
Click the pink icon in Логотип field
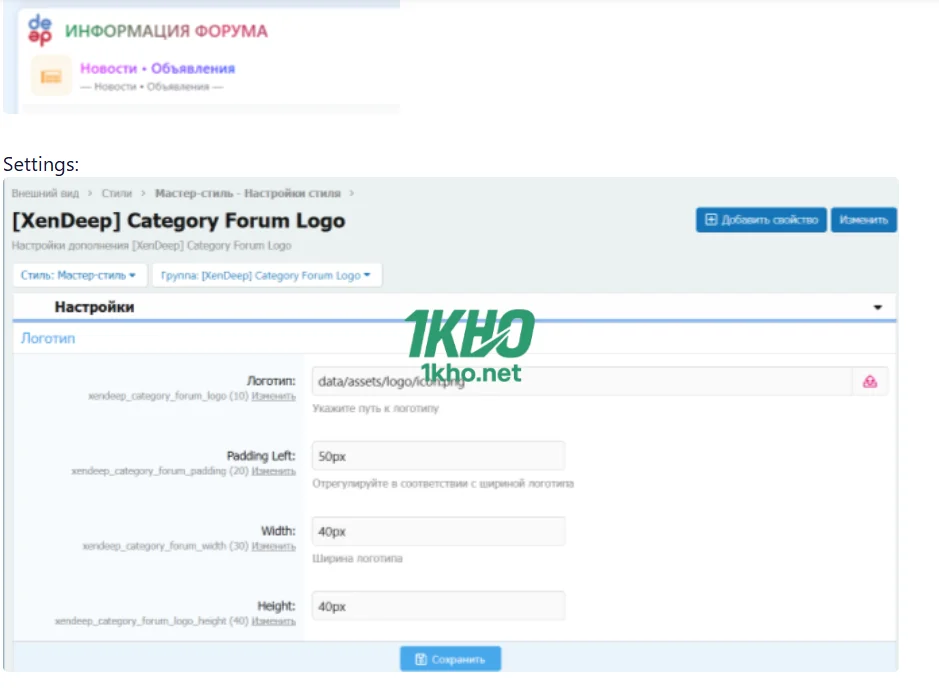[869, 381]
